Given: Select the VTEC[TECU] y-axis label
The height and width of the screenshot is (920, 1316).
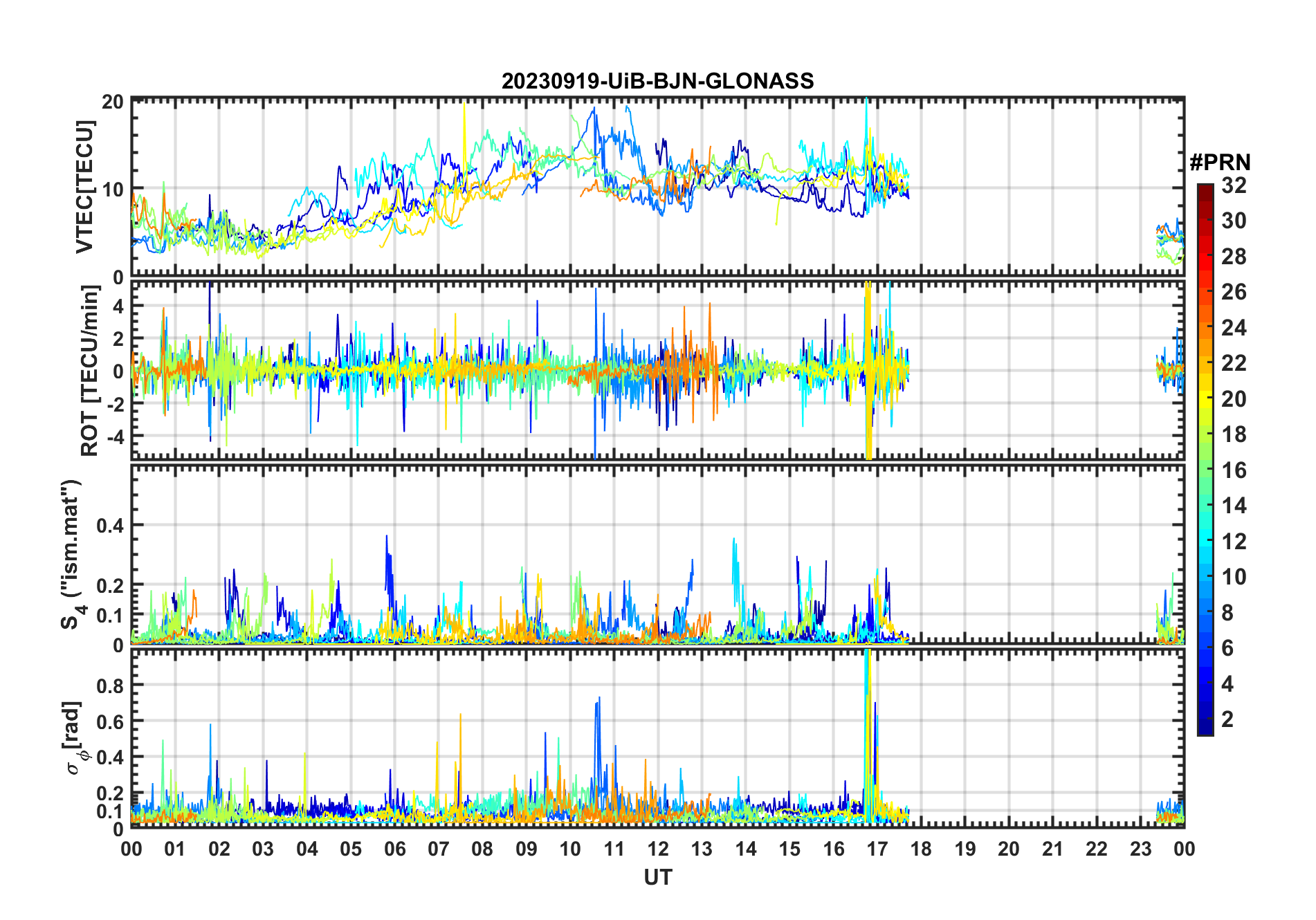Looking at the screenshot, I should tap(84, 187).
